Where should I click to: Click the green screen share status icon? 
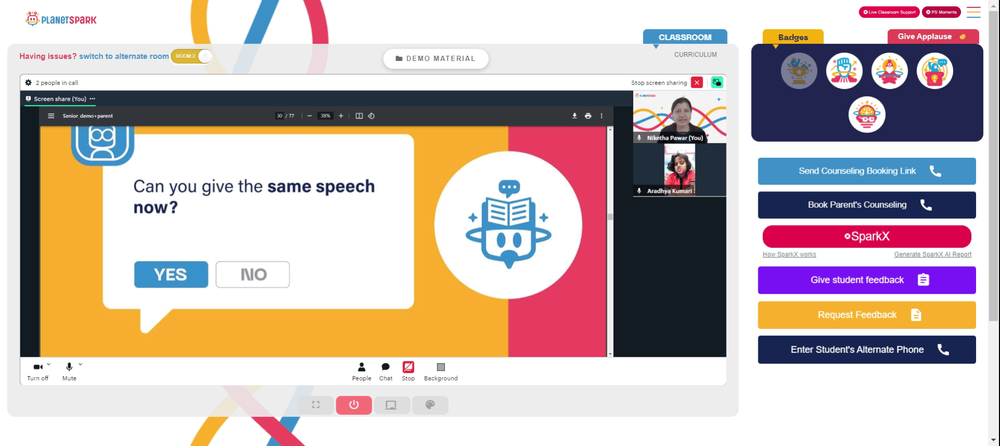pyautogui.click(x=717, y=82)
